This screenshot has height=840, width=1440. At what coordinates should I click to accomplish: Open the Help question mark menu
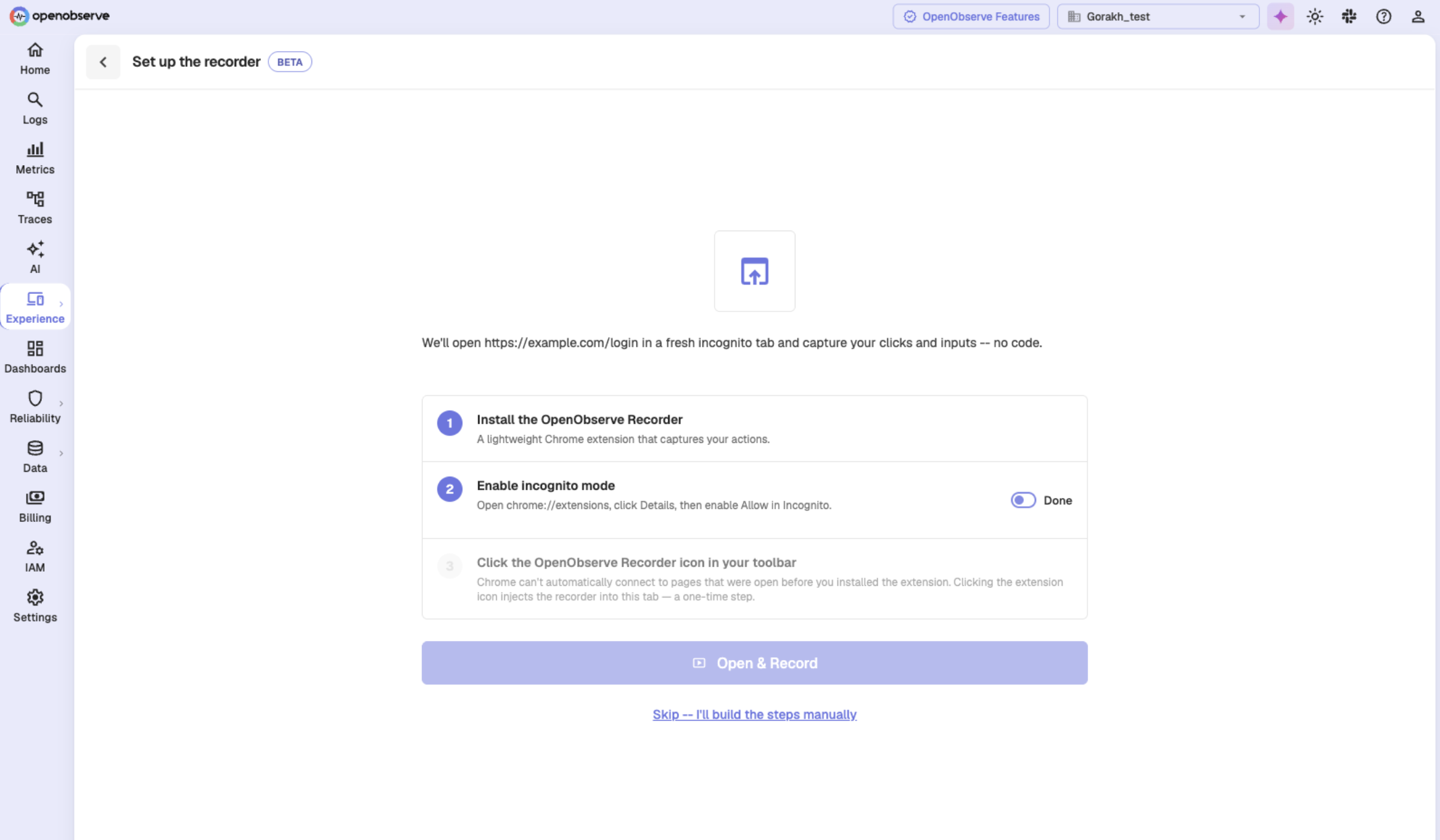coord(1383,16)
